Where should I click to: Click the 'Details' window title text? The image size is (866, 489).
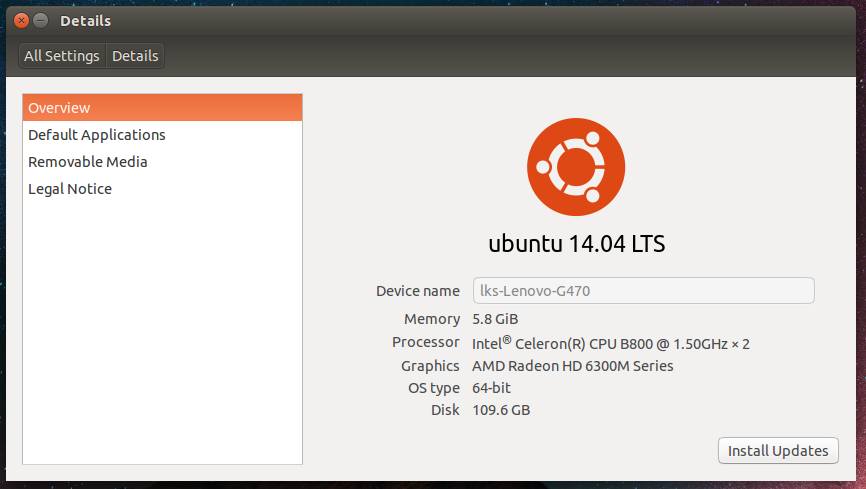[x=86, y=21]
